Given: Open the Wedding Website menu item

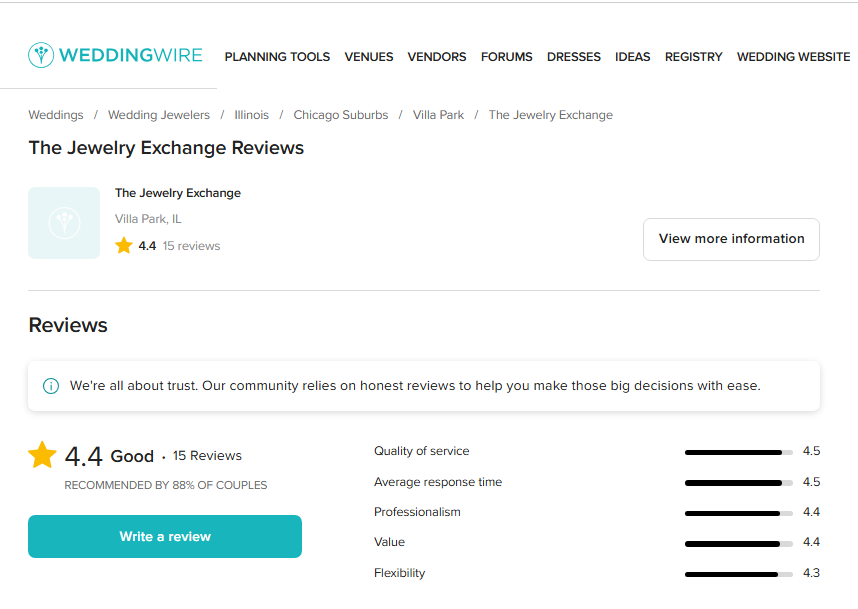Looking at the screenshot, I should coord(793,57).
